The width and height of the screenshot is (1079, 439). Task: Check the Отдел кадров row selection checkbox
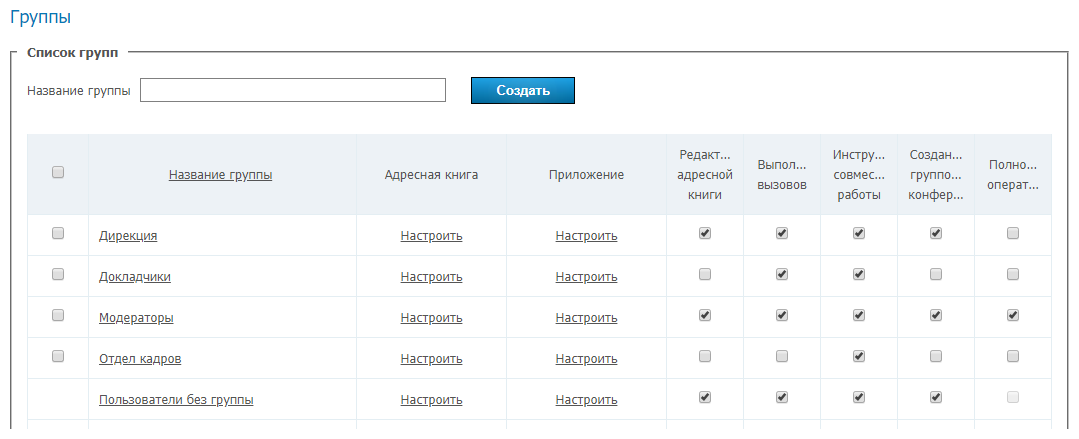tap(58, 356)
